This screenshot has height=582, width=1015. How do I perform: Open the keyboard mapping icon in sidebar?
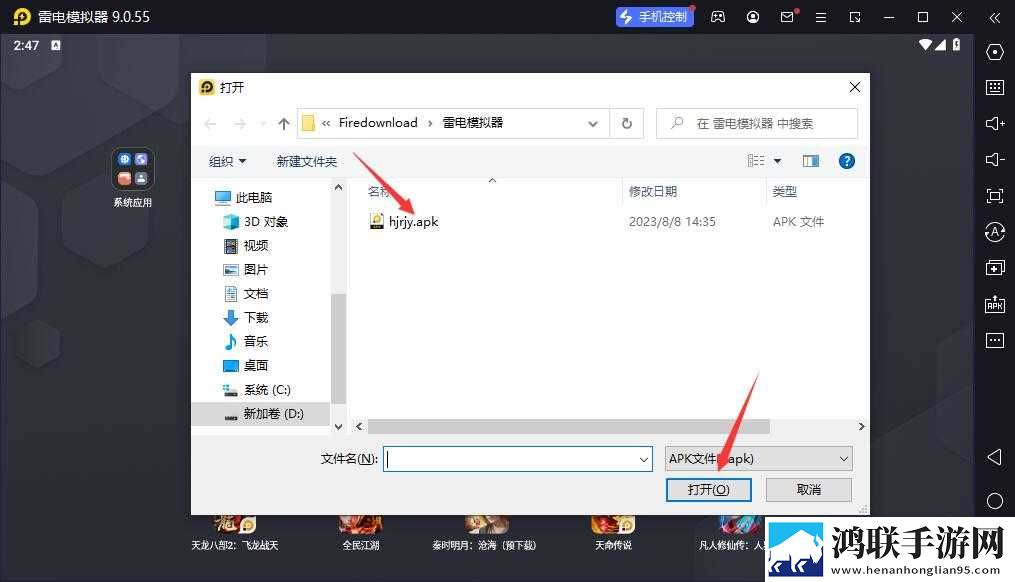[994, 87]
